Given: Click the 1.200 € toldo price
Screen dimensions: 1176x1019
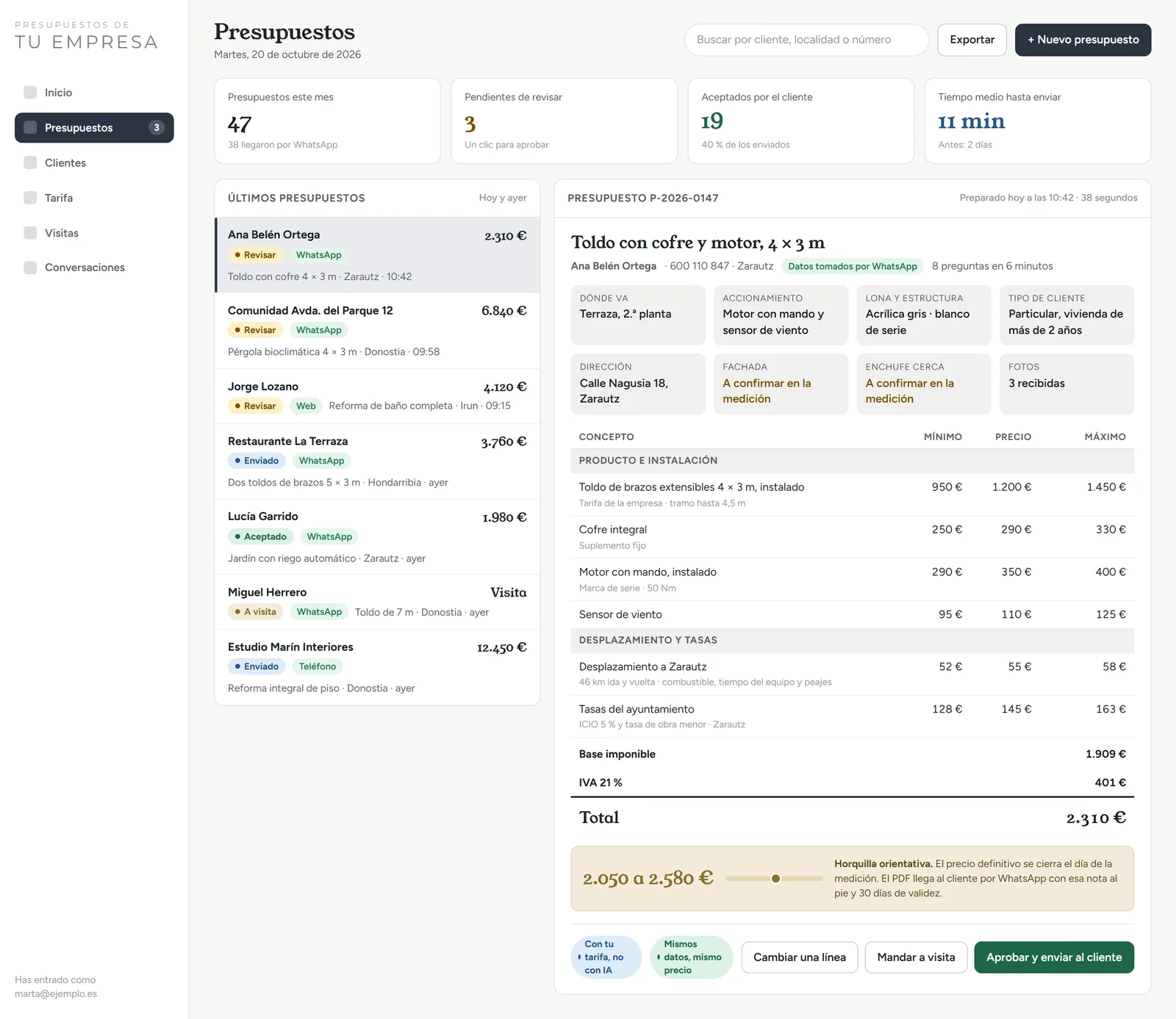Looking at the screenshot, I should 1011,487.
